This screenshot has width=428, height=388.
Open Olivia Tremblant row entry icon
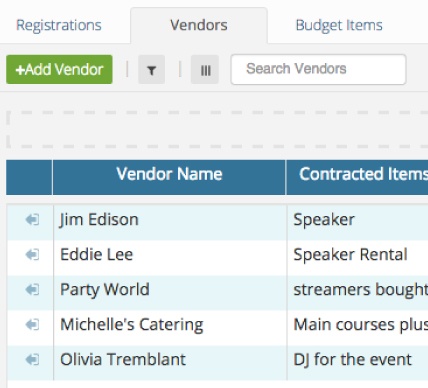click(32, 359)
